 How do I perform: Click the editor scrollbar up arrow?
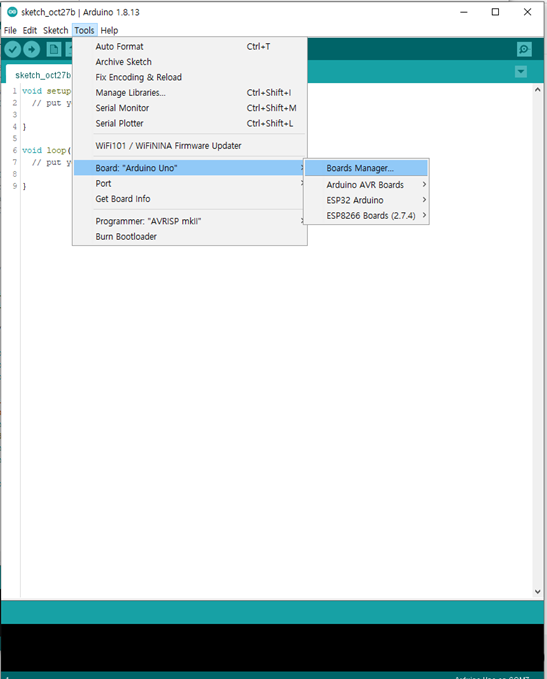(537, 90)
